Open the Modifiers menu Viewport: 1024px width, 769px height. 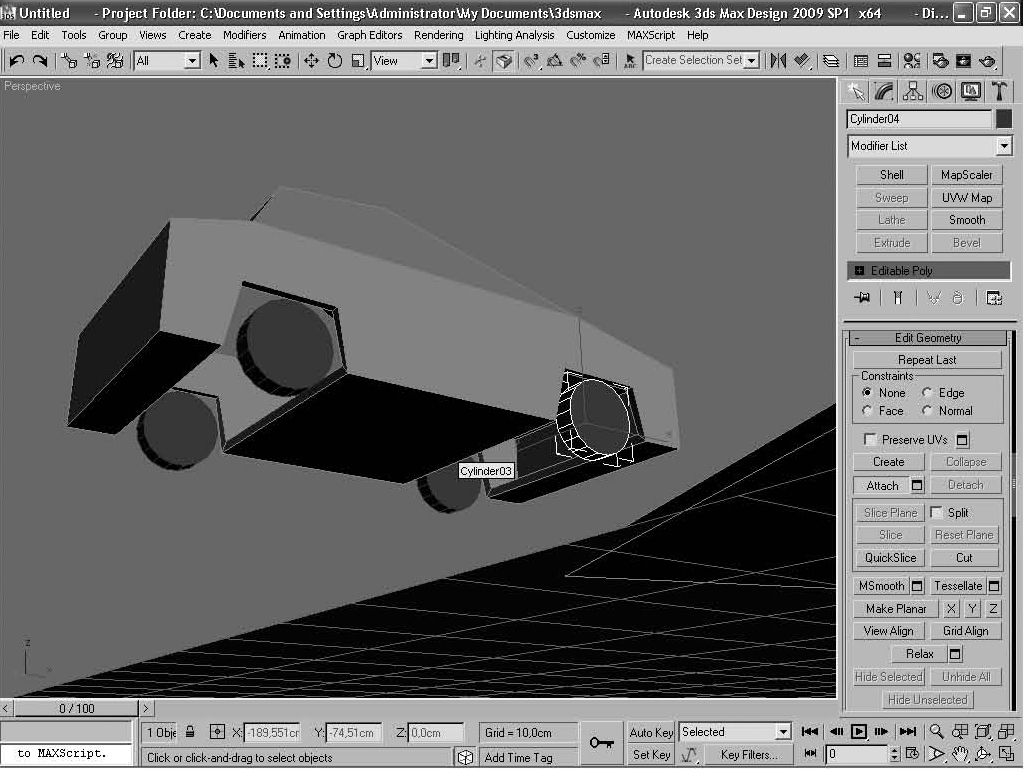point(244,35)
